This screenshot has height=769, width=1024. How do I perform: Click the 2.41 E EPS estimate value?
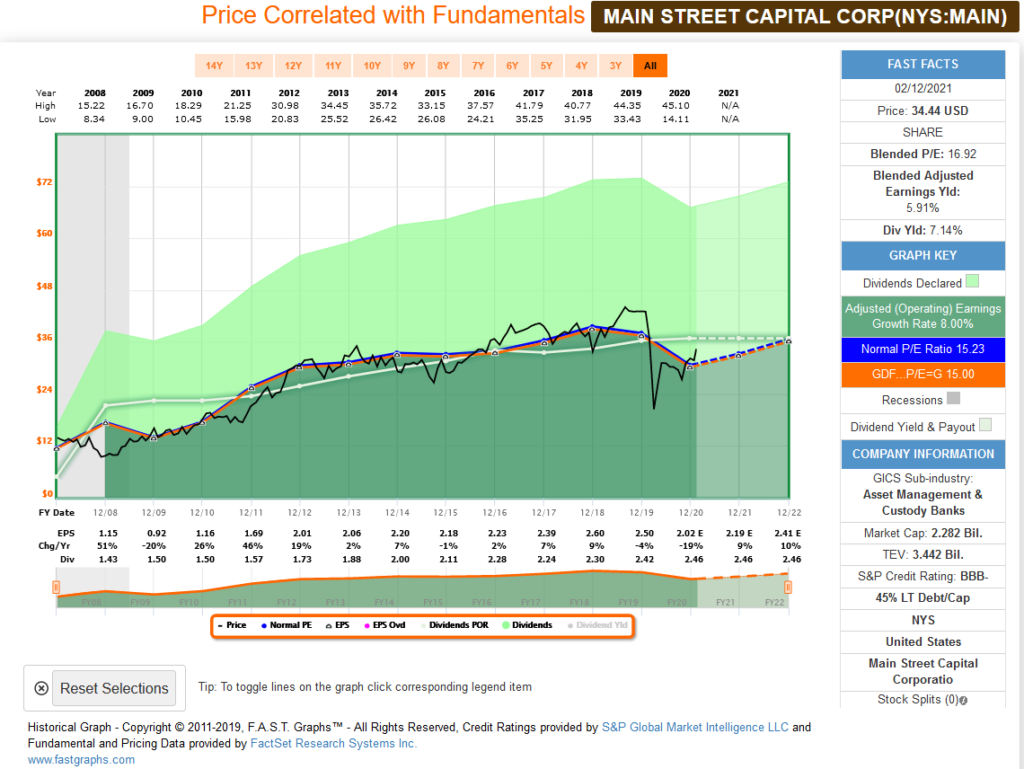click(788, 533)
